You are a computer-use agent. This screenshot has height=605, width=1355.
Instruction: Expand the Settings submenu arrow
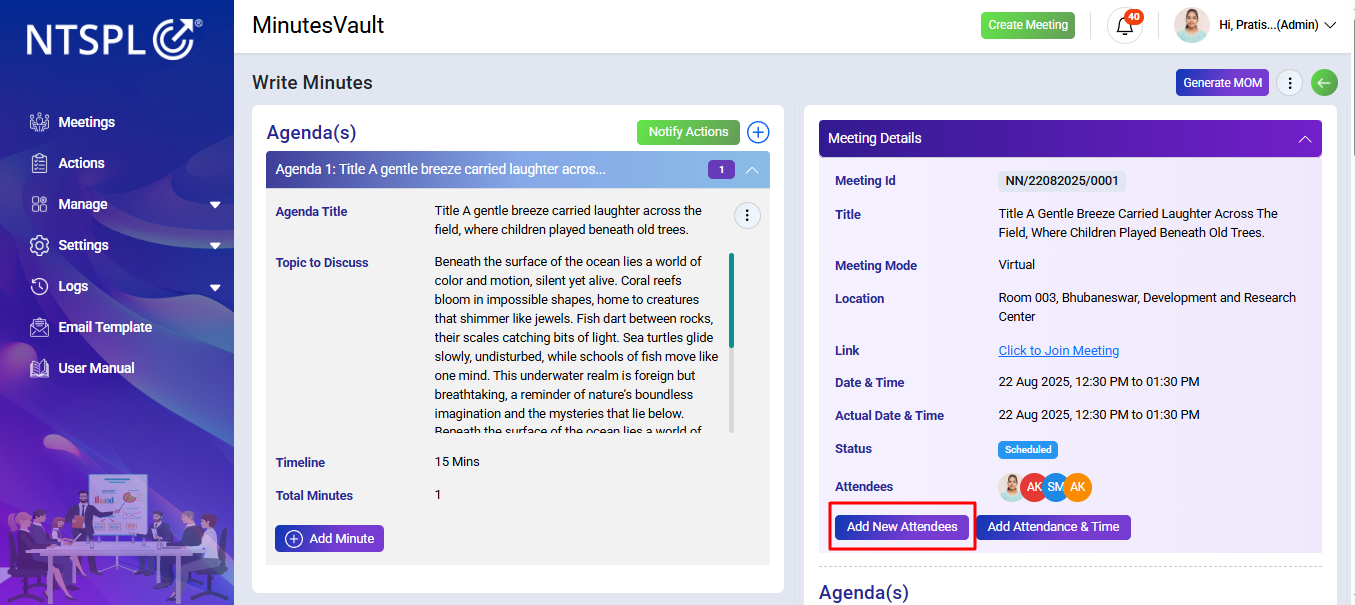(x=215, y=246)
